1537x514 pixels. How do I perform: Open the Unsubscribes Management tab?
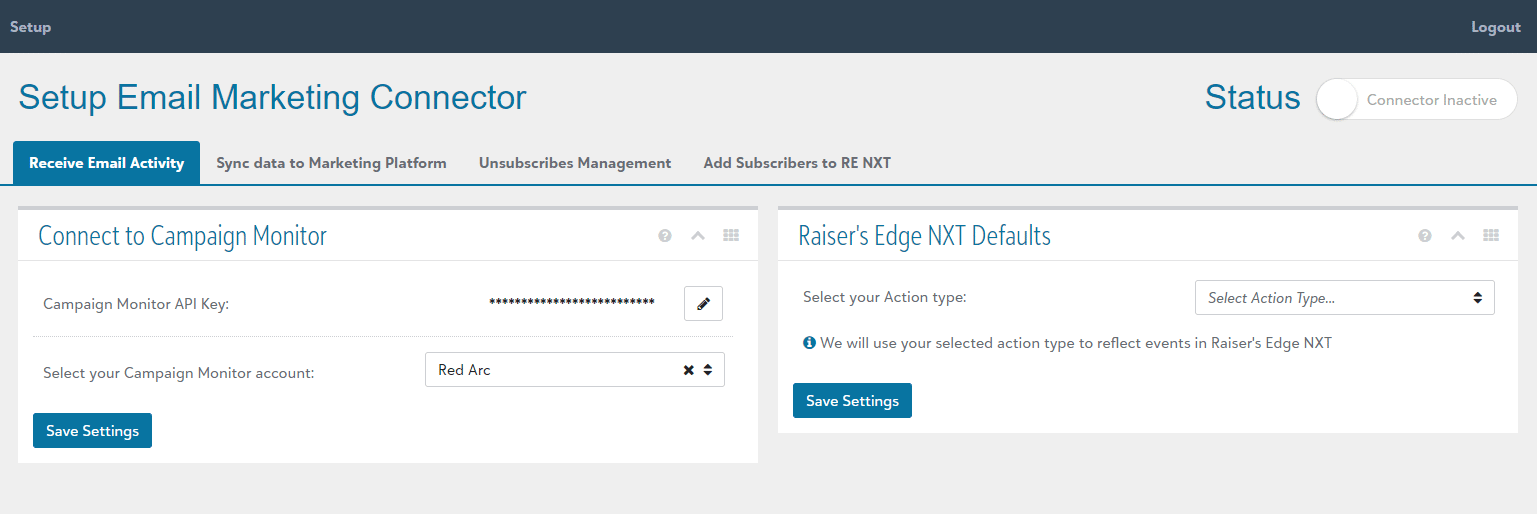pos(575,163)
